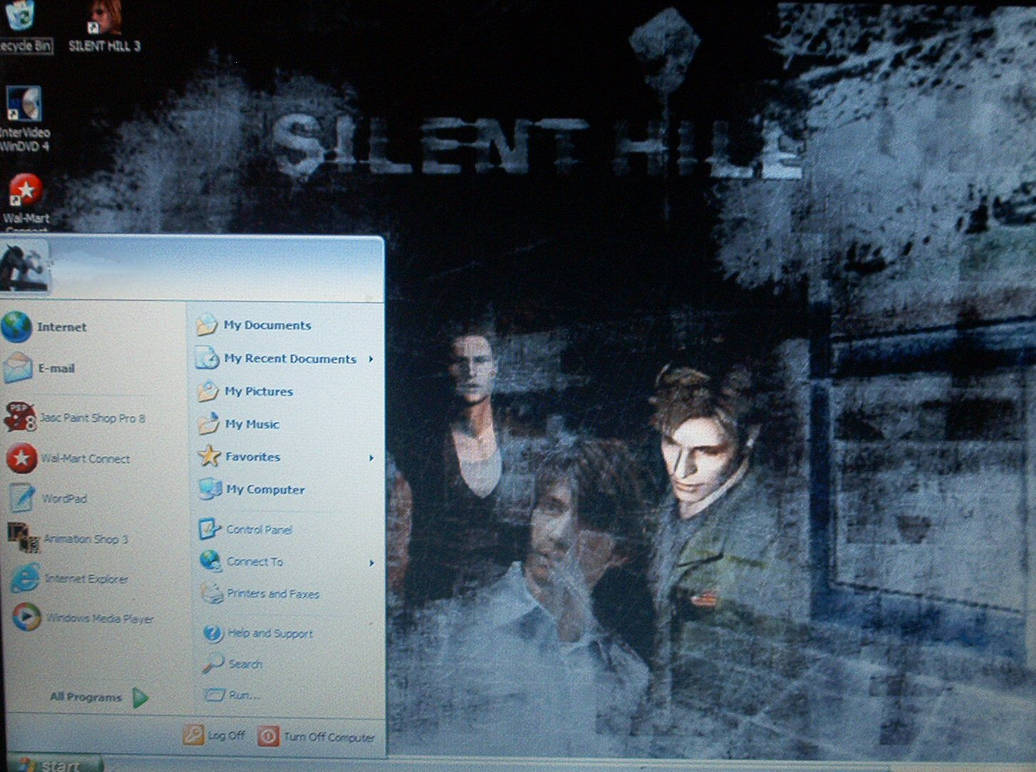The image size is (1036, 772).
Task: Launch the SILENT HILL 3 desktop shortcut
Action: tap(104, 26)
